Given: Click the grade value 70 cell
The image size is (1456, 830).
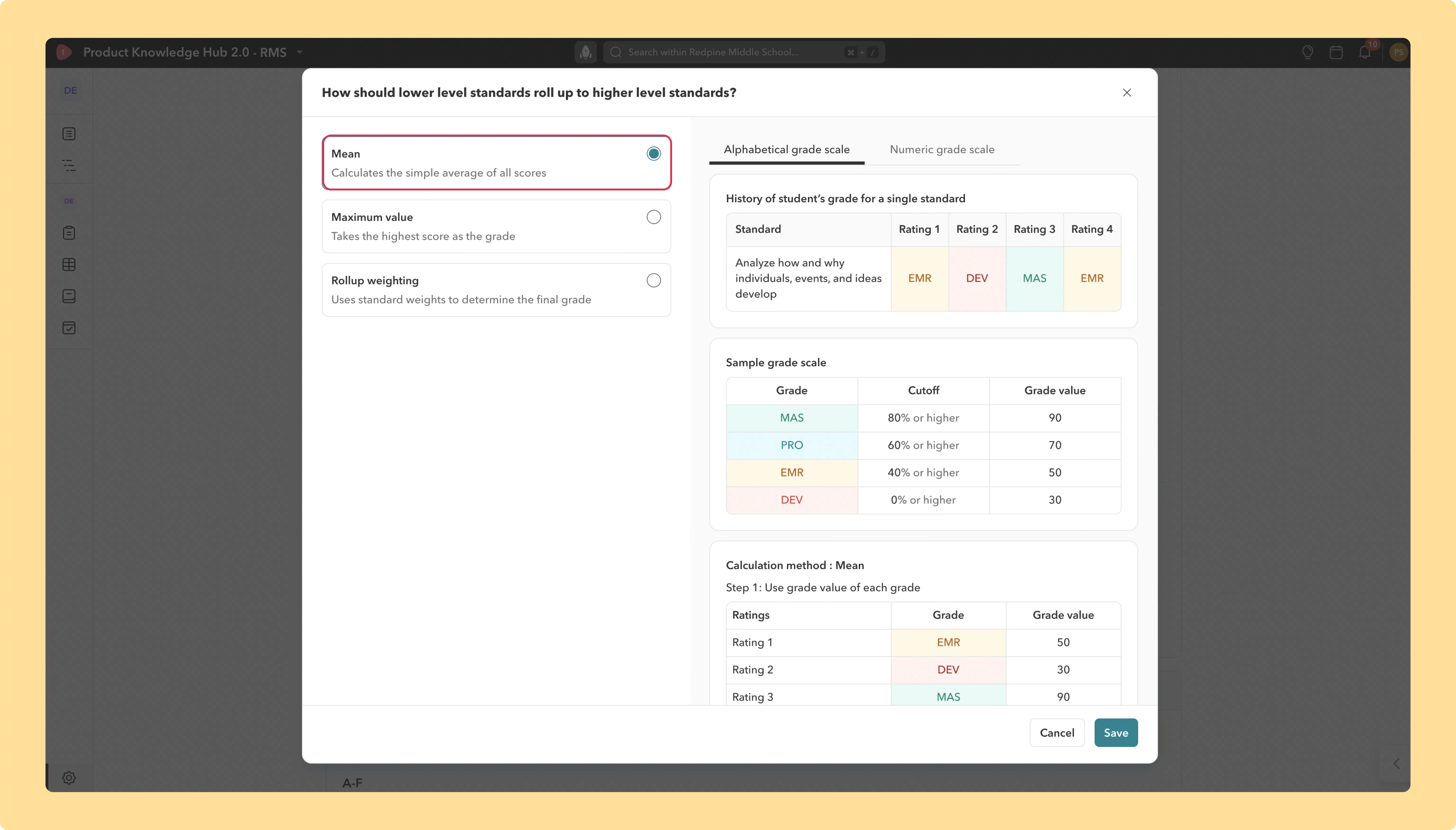Looking at the screenshot, I should pyautogui.click(x=1055, y=445).
